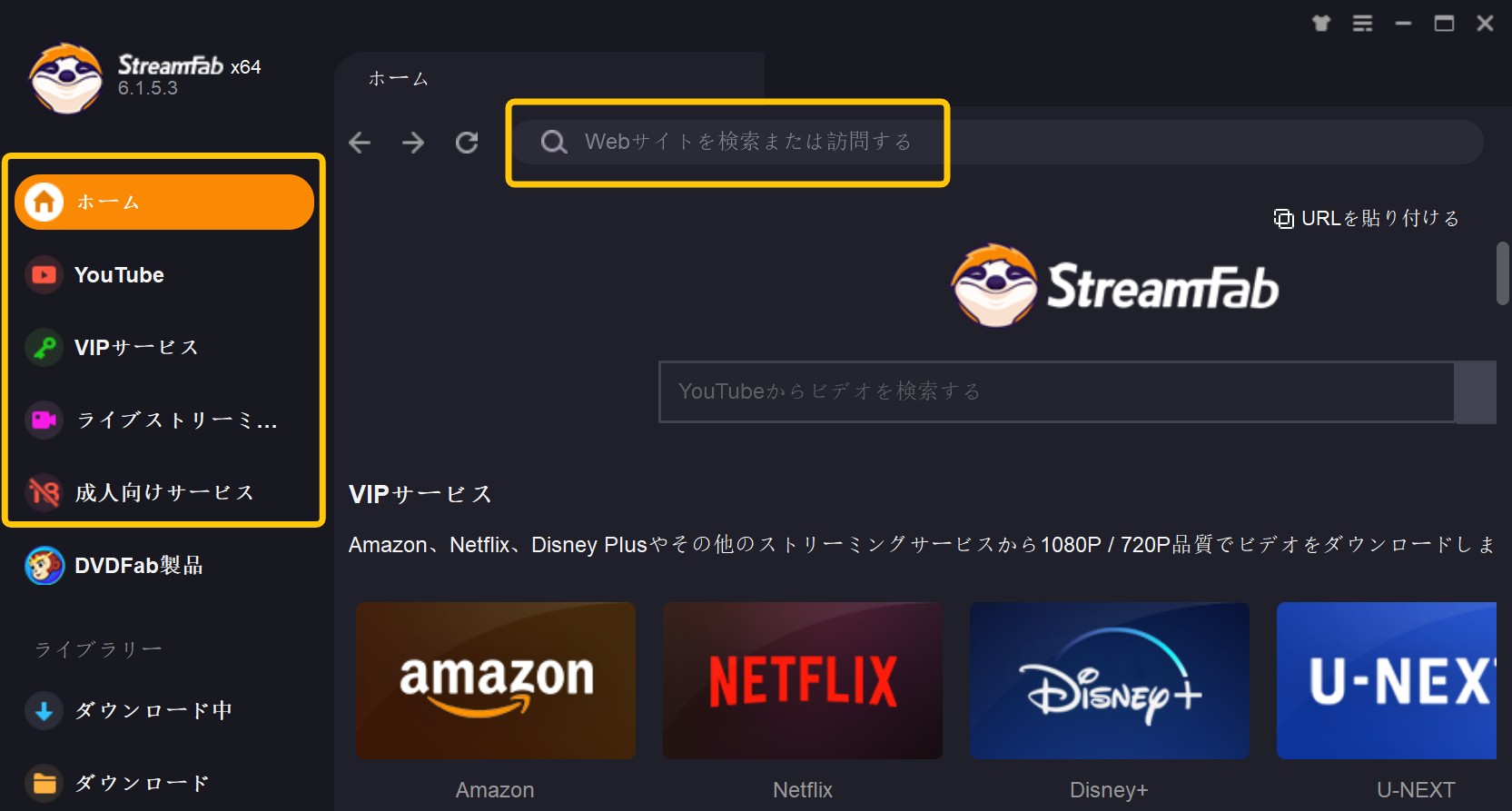Click the U-NEXT label under thumbnail

(x=1416, y=790)
